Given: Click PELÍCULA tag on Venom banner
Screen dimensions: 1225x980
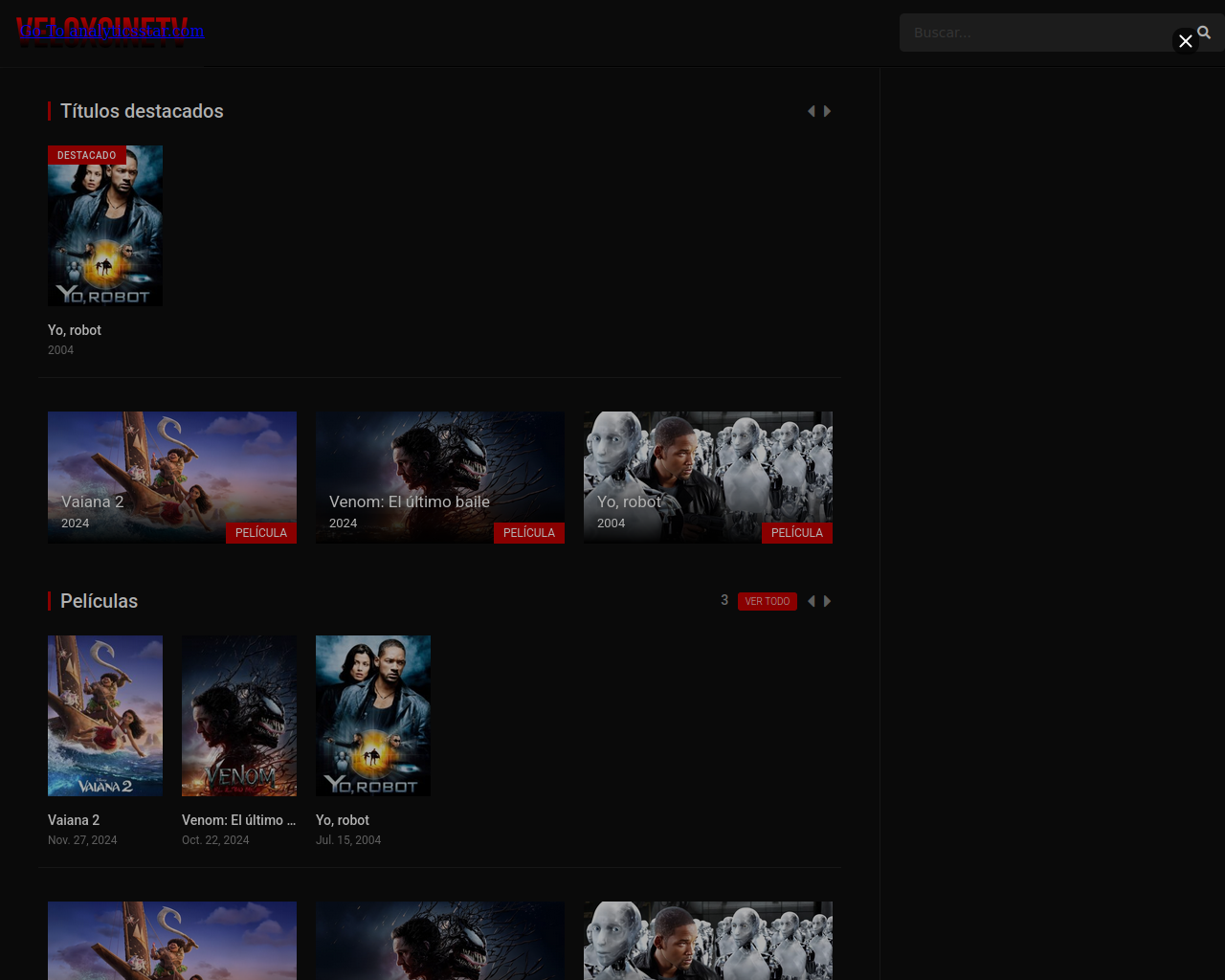Looking at the screenshot, I should click(529, 533).
